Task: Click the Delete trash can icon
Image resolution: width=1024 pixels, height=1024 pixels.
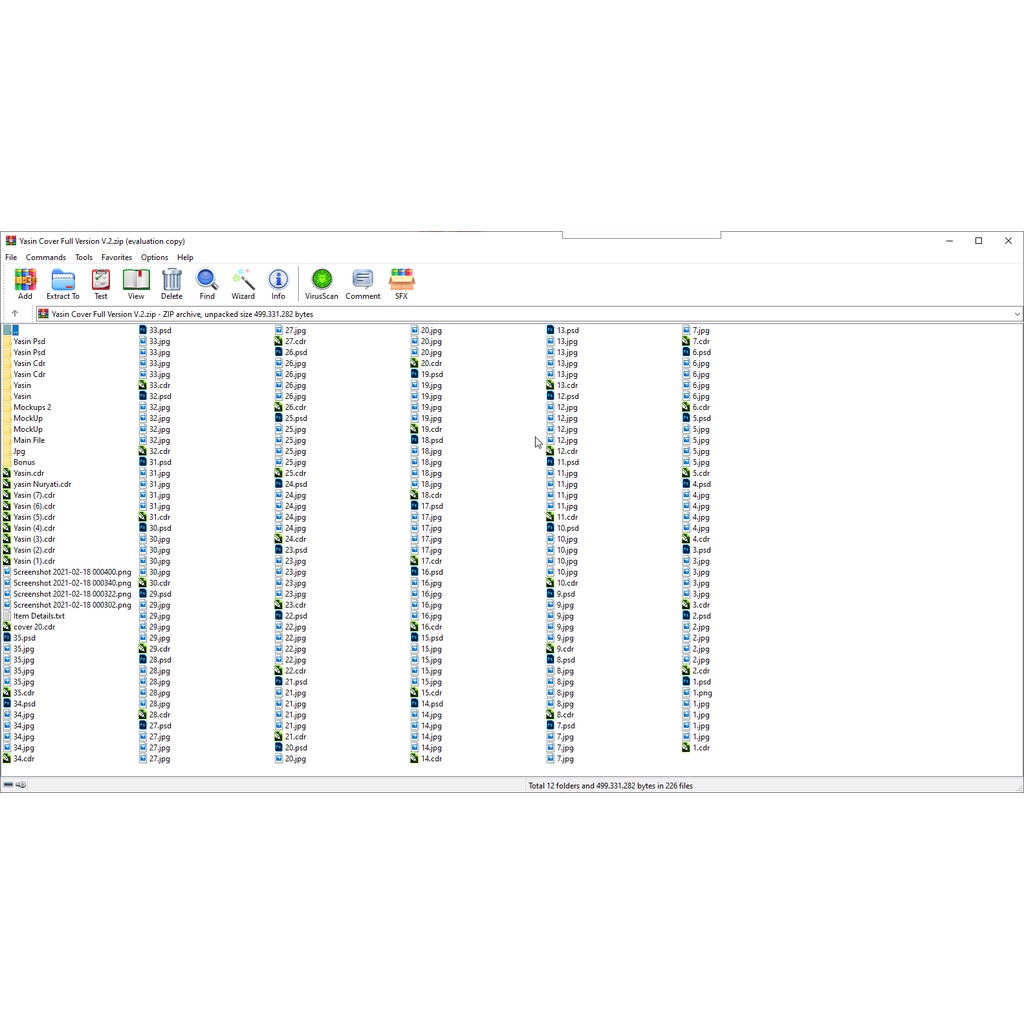Action: point(172,284)
